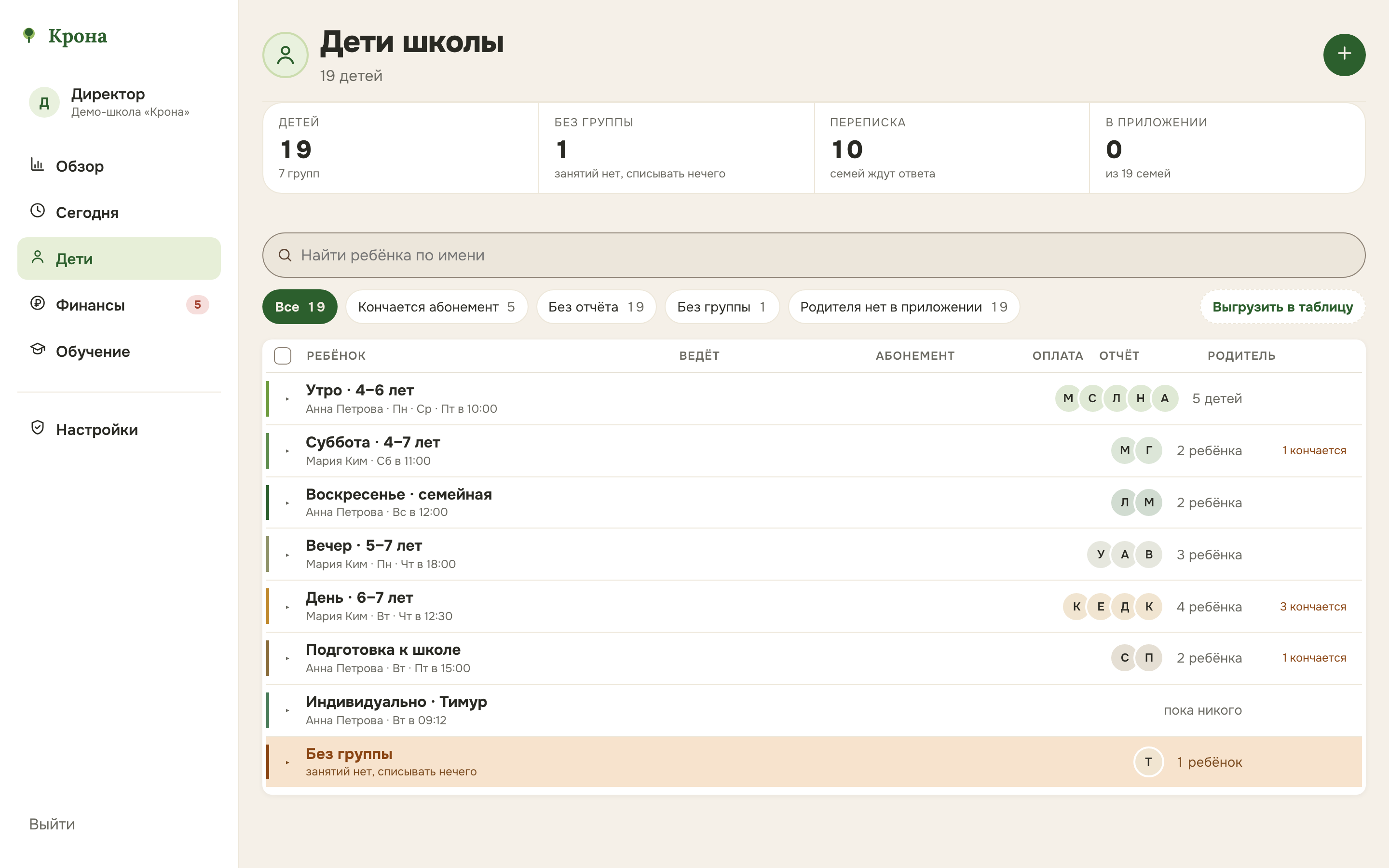Image resolution: width=1389 pixels, height=868 pixels.
Task: Click the Финансы ruble icon
Action: [x=37, y=303]
